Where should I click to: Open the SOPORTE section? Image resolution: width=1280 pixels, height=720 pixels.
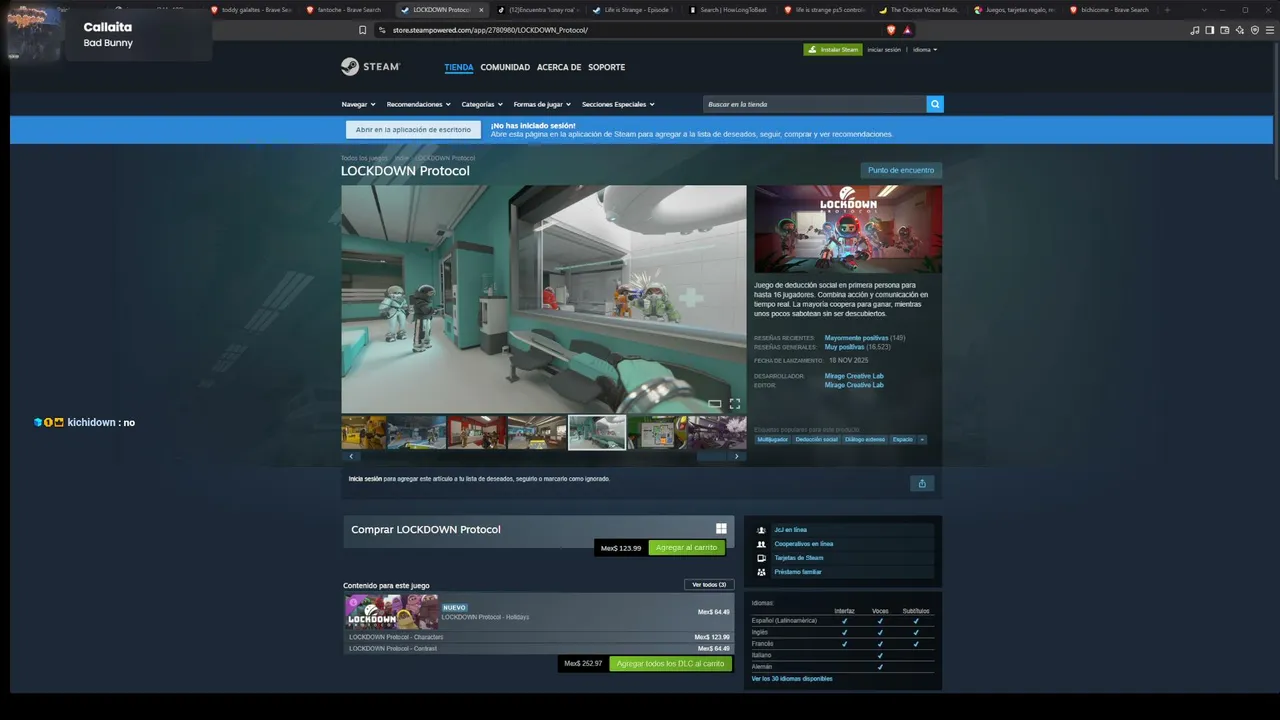pos(606,67)
